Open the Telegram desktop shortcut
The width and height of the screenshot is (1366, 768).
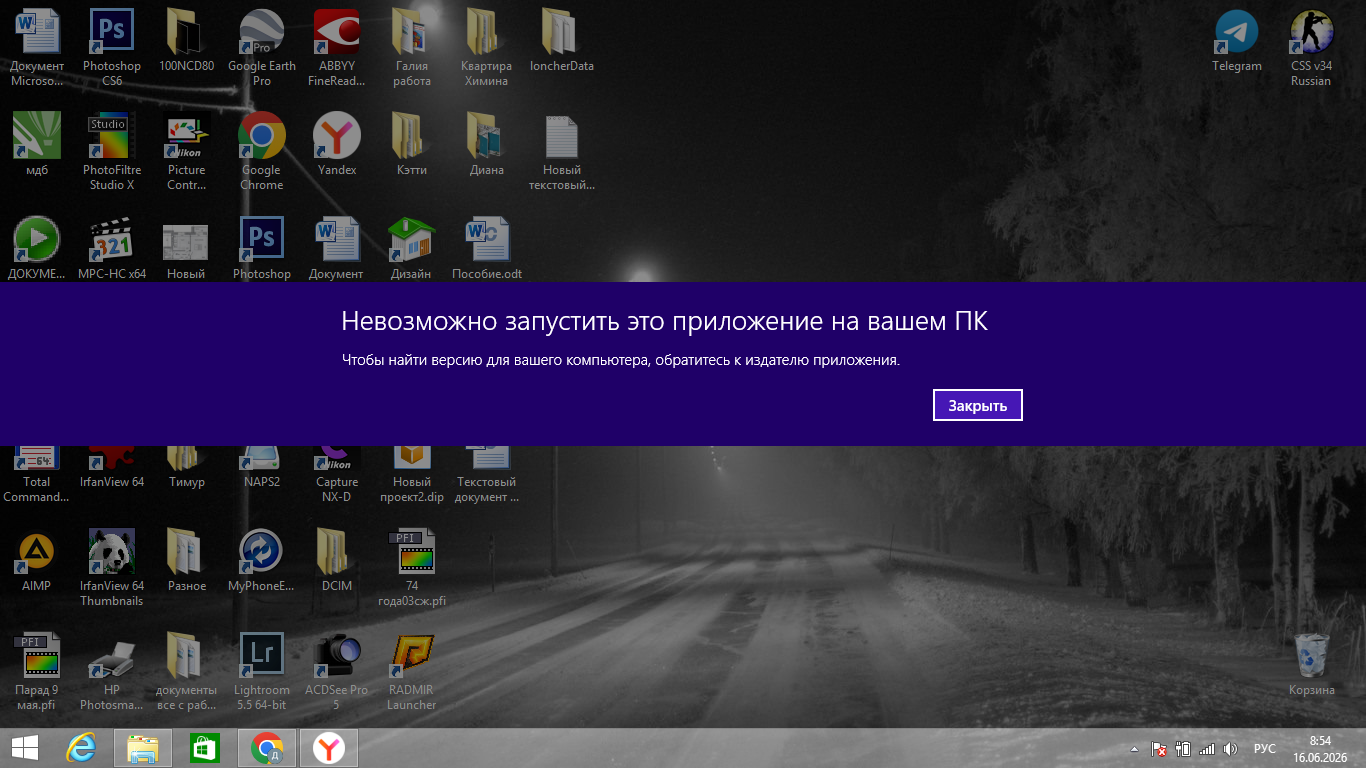tap(1237, 40)
